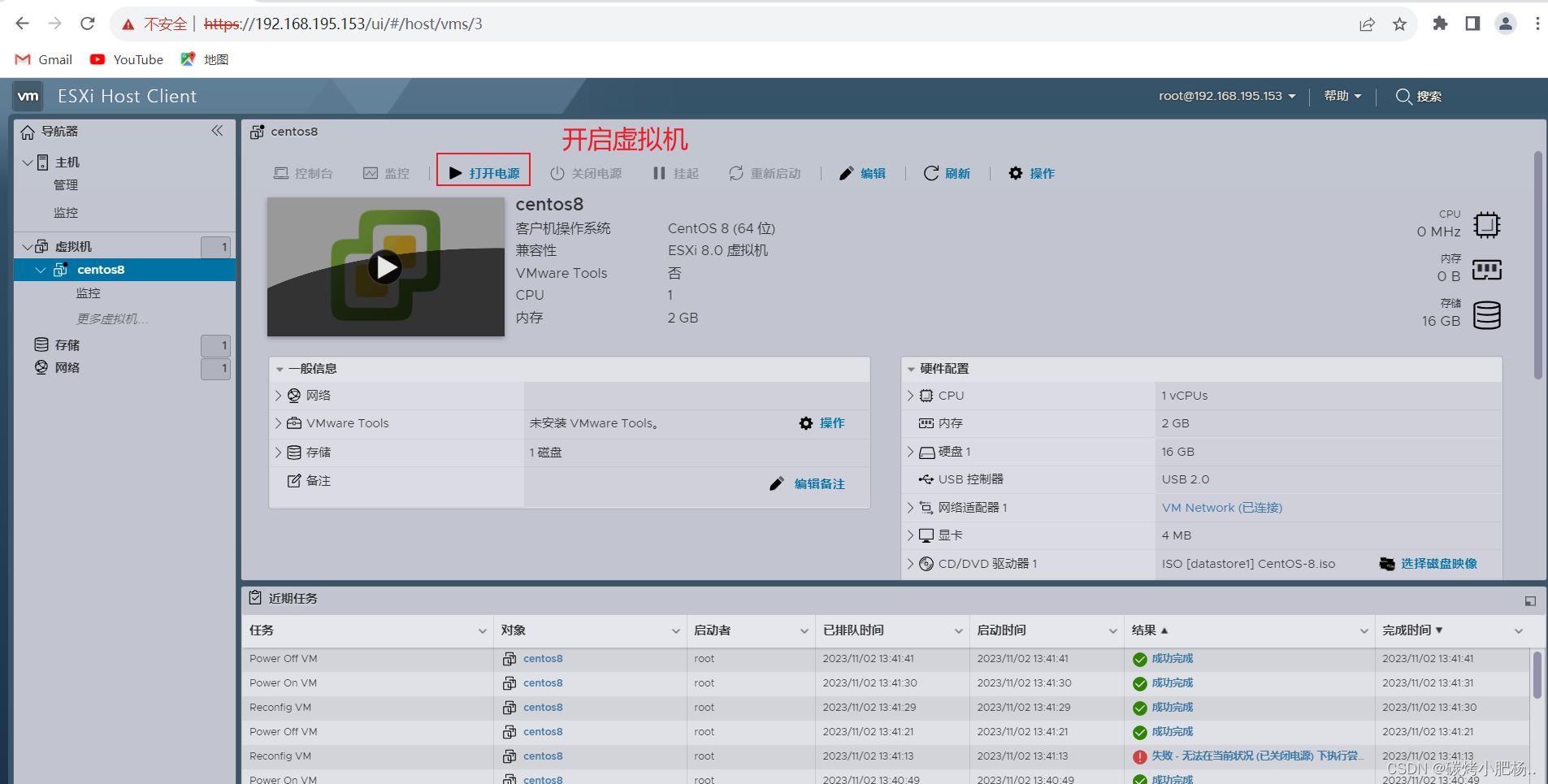Screen dimensions: 1548x784
Task: Open the VM console (控制台)
Action: coord(304,173)
